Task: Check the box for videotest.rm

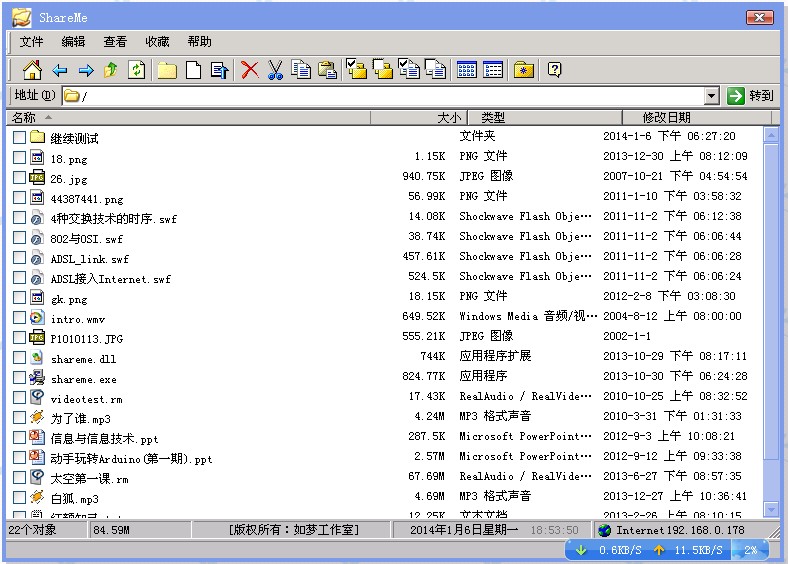Action: click(19, 398)
